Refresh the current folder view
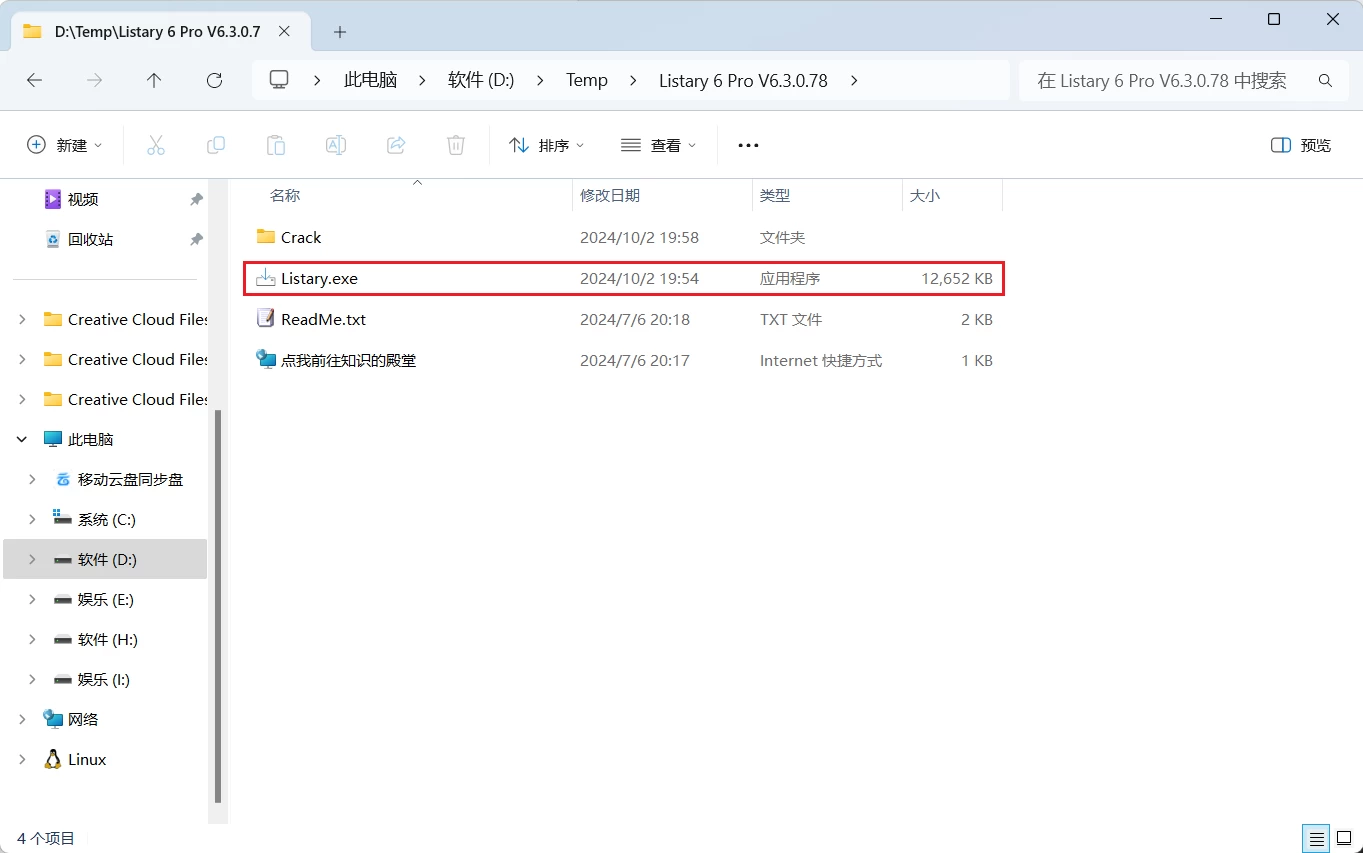 tap(214, 81)
